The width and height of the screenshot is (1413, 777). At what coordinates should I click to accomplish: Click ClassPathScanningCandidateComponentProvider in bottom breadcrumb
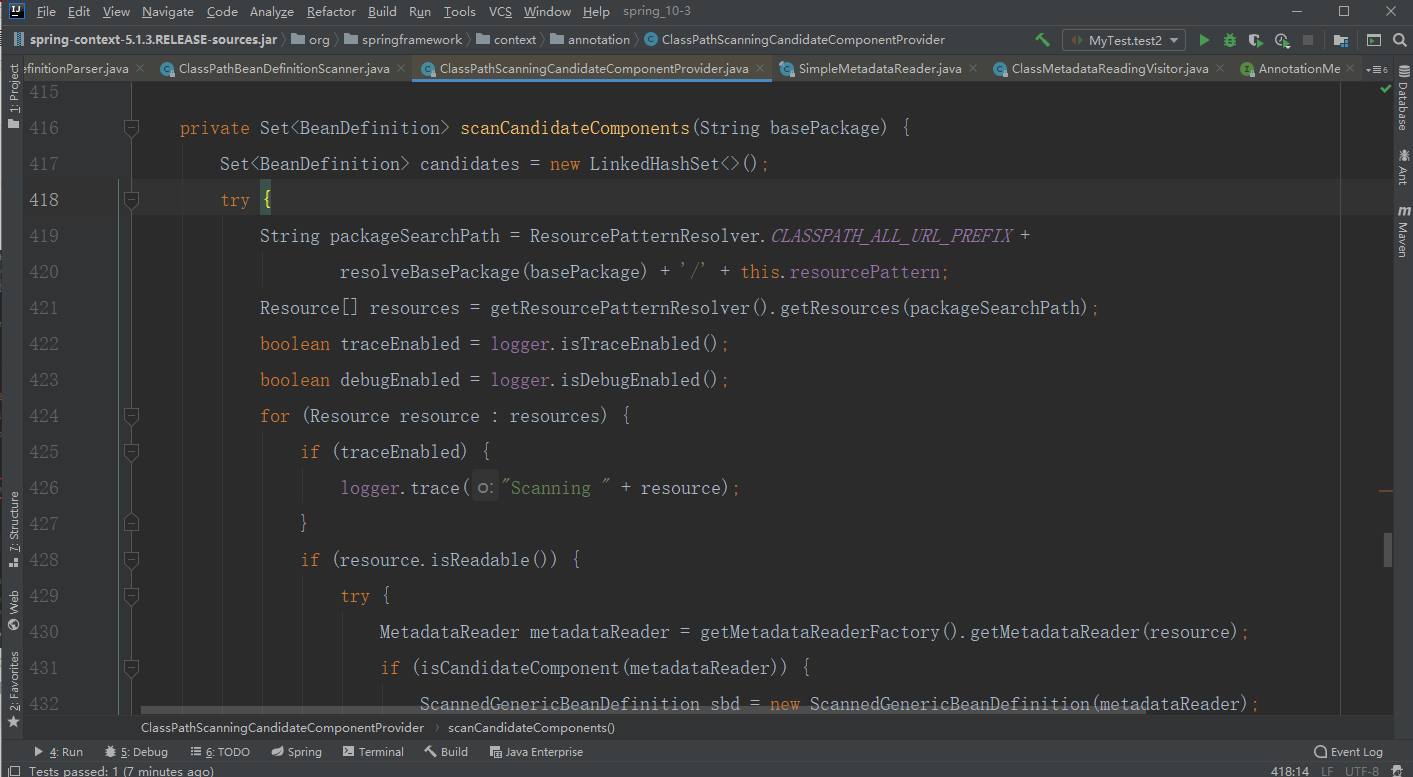pyautogui.click(x=283, y=728)
